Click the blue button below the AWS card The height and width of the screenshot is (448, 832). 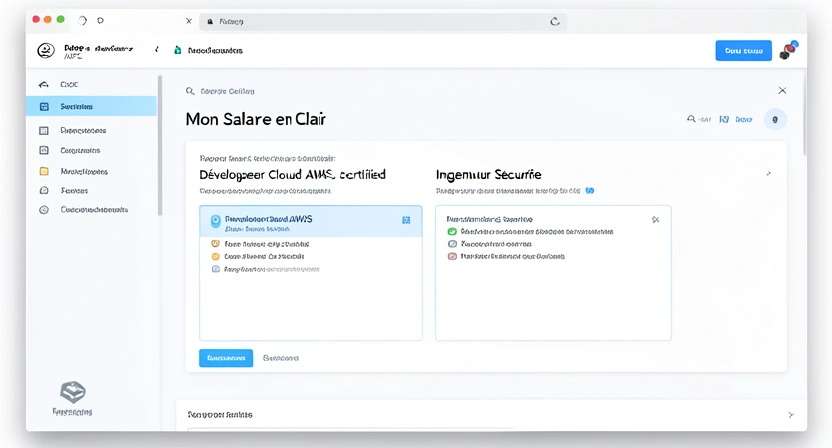click(x=226, y=358)
